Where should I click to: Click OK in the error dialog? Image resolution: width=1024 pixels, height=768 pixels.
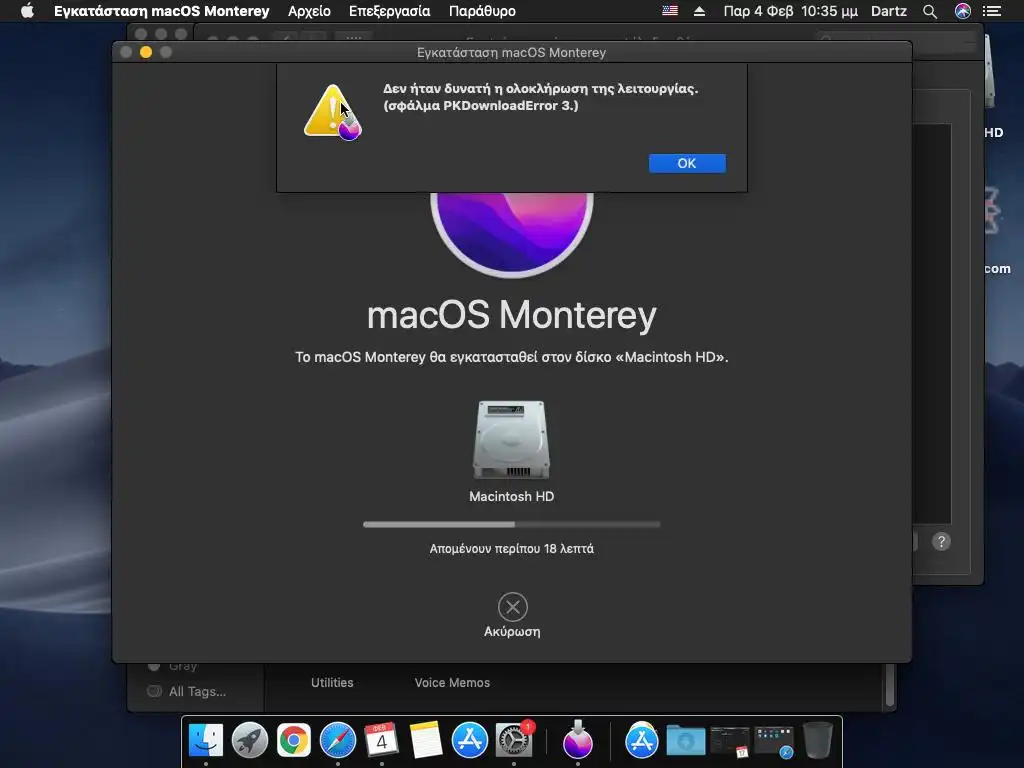tap(687, 163)
